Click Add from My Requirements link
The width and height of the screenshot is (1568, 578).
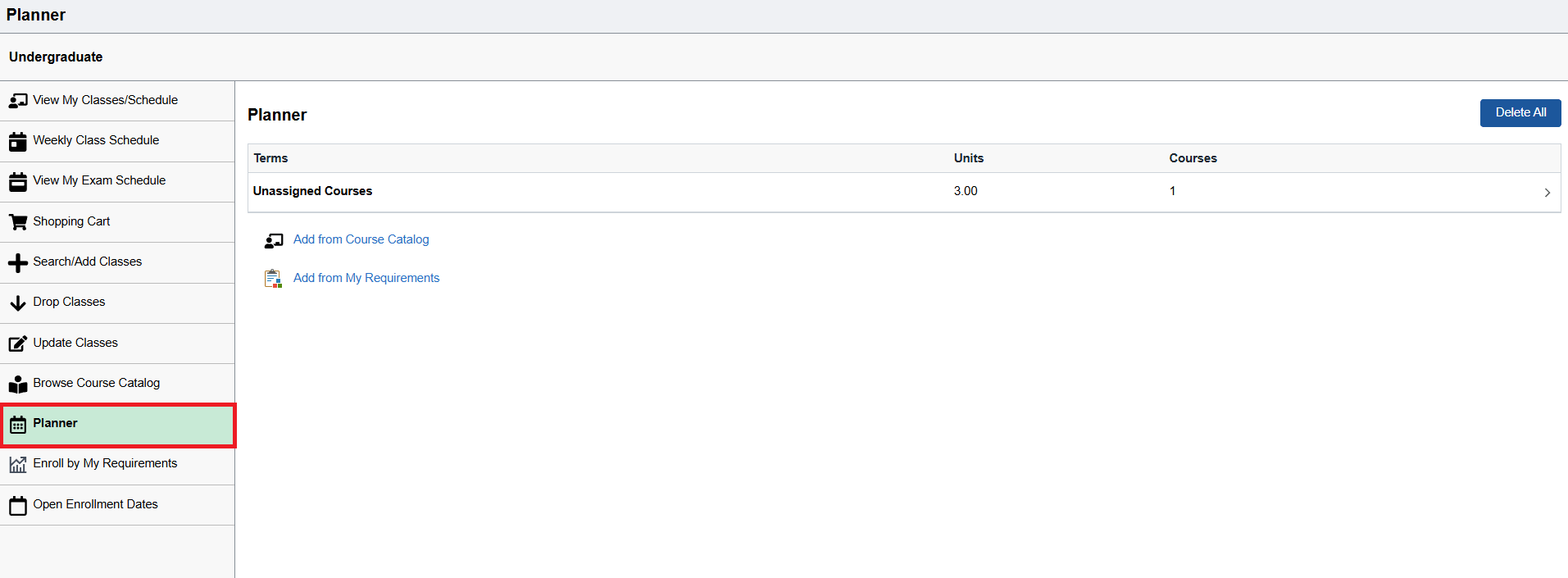(366, 278)
